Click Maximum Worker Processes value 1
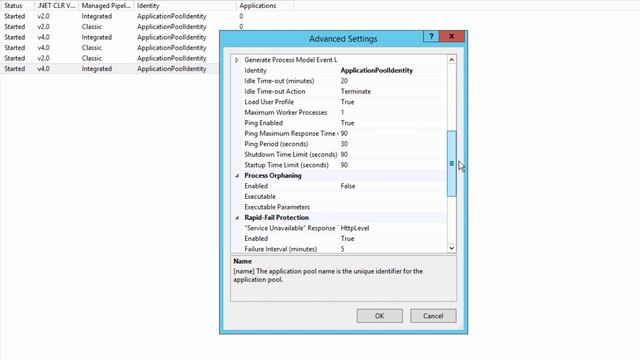Image resolution: width=640 pixels, height=360 pixels. click(342, 113)
